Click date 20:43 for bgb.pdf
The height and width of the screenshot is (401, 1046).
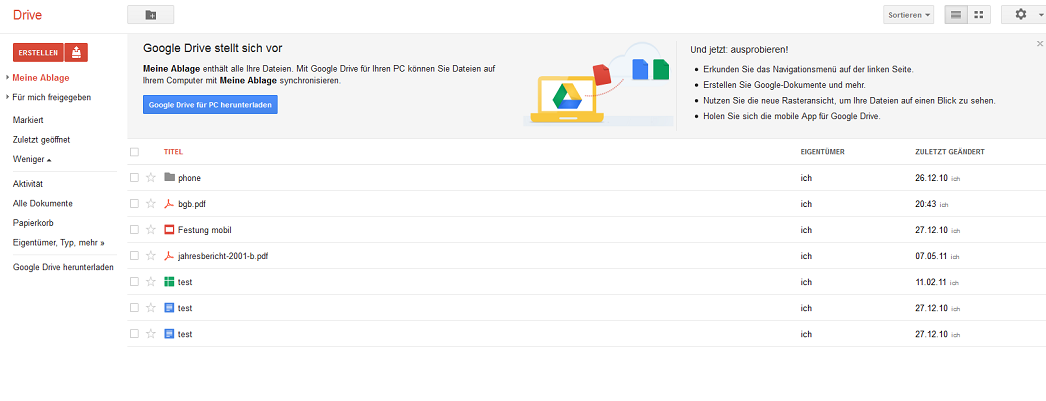click(926, 204)
